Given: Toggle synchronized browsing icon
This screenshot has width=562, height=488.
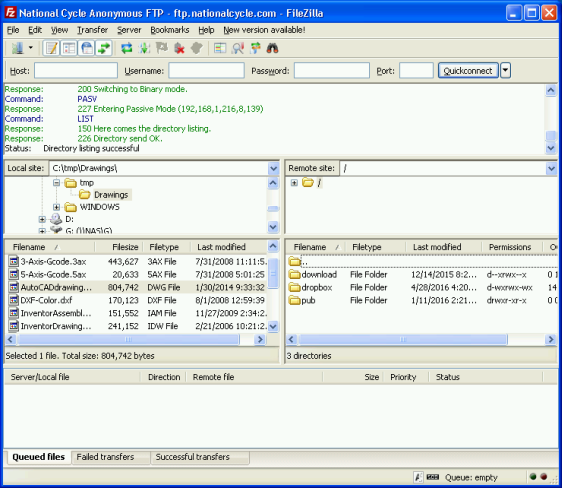Looking at the screenshot, I should (x=255, y=48).
